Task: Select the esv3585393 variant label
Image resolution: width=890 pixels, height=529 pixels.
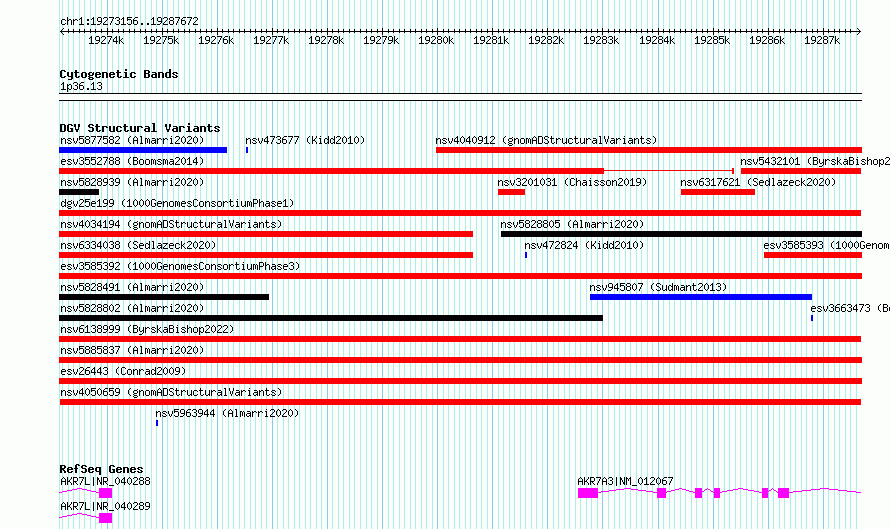Action: coord(826,245)
